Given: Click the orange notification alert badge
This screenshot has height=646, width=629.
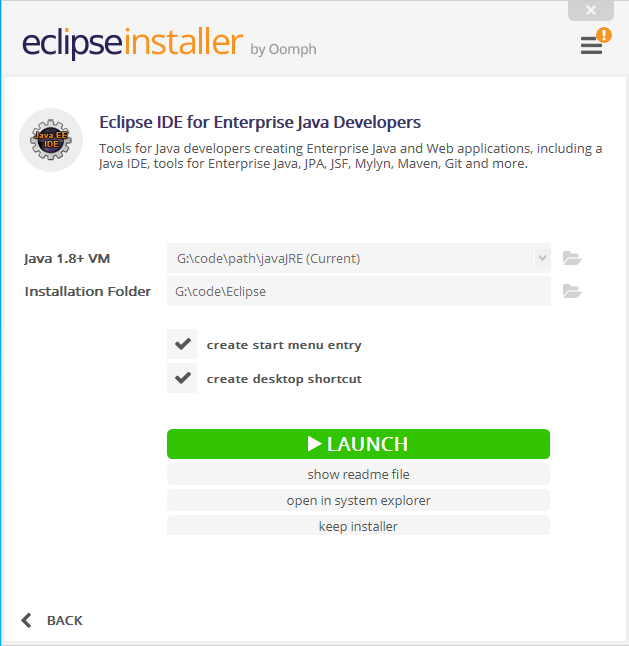Looking at the screenshot, I should 604,35.
